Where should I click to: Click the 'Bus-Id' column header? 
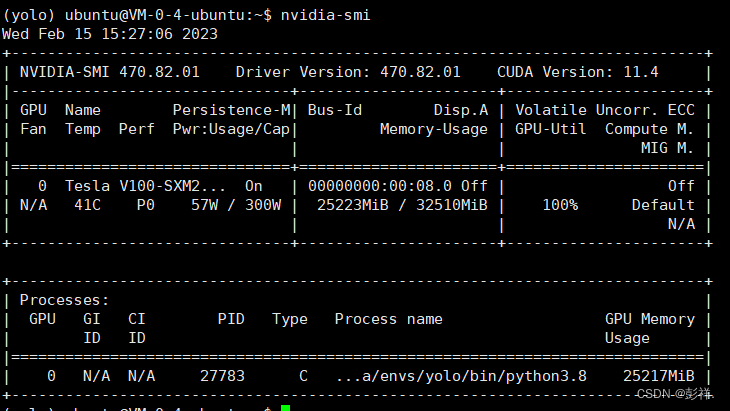click(x=335, y=110)
